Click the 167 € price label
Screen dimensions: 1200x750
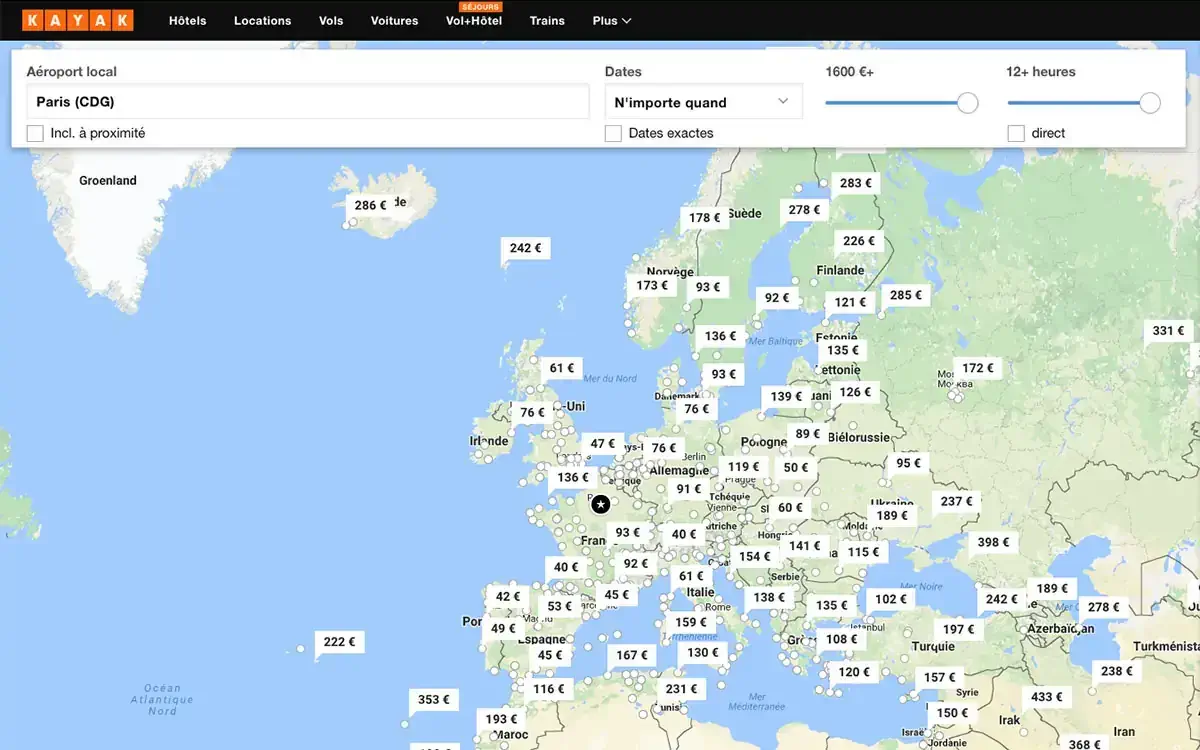[632, 656]
